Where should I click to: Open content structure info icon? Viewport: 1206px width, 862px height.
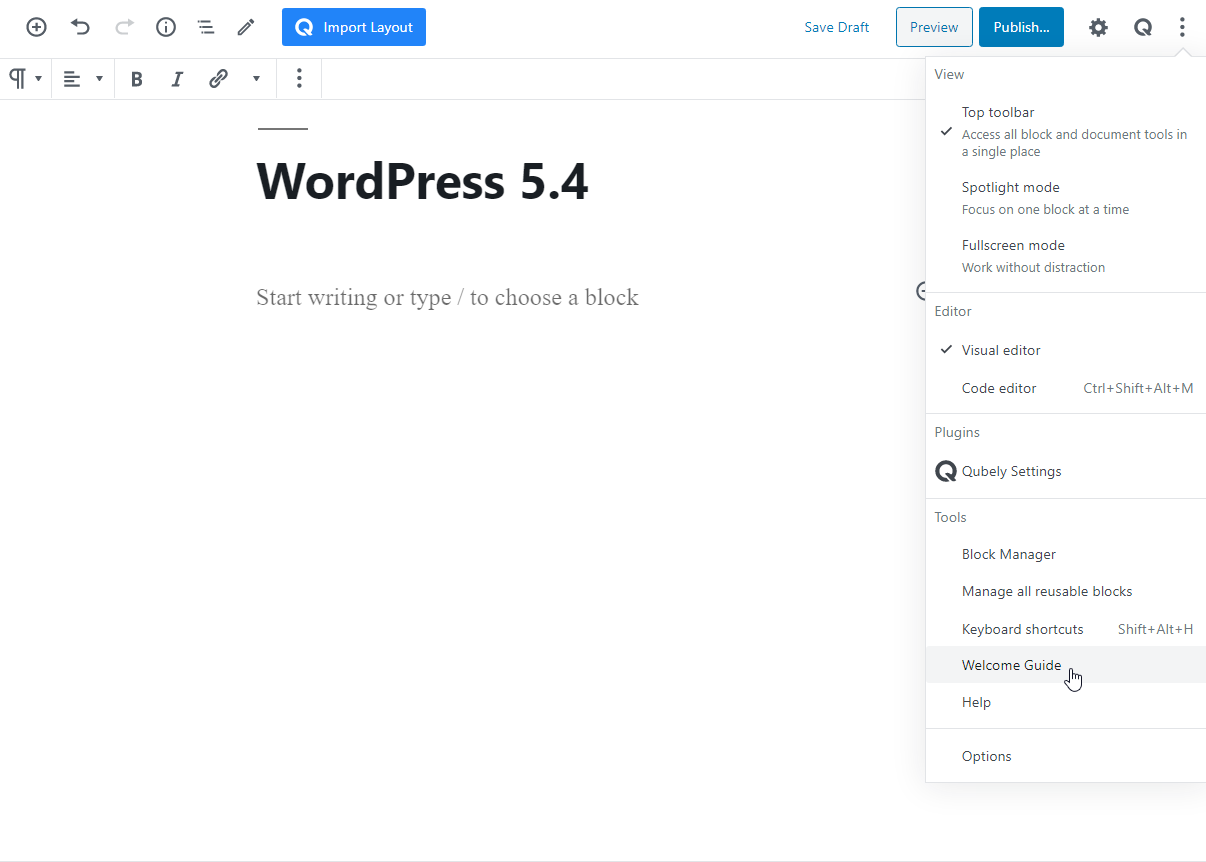coord(166,27)
